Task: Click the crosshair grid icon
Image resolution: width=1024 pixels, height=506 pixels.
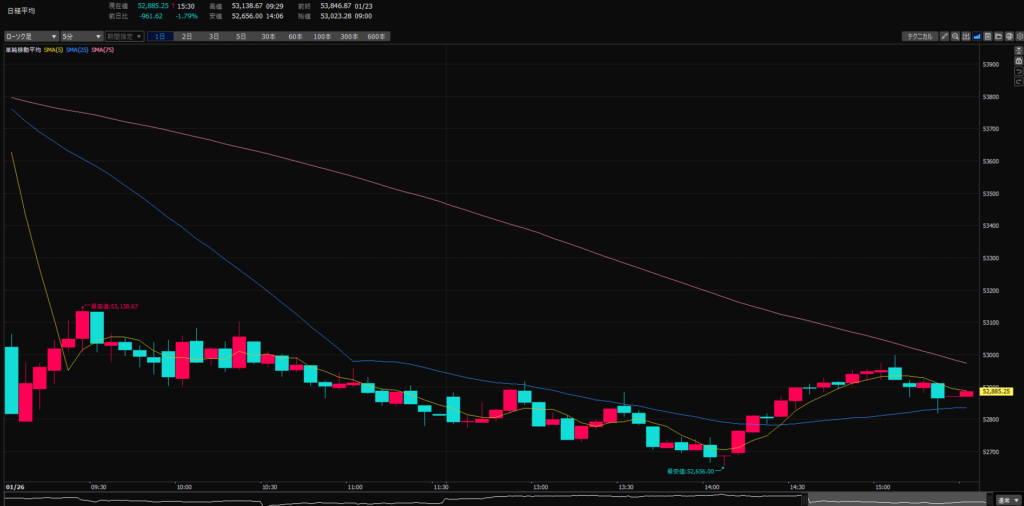Action: point(966,36)
